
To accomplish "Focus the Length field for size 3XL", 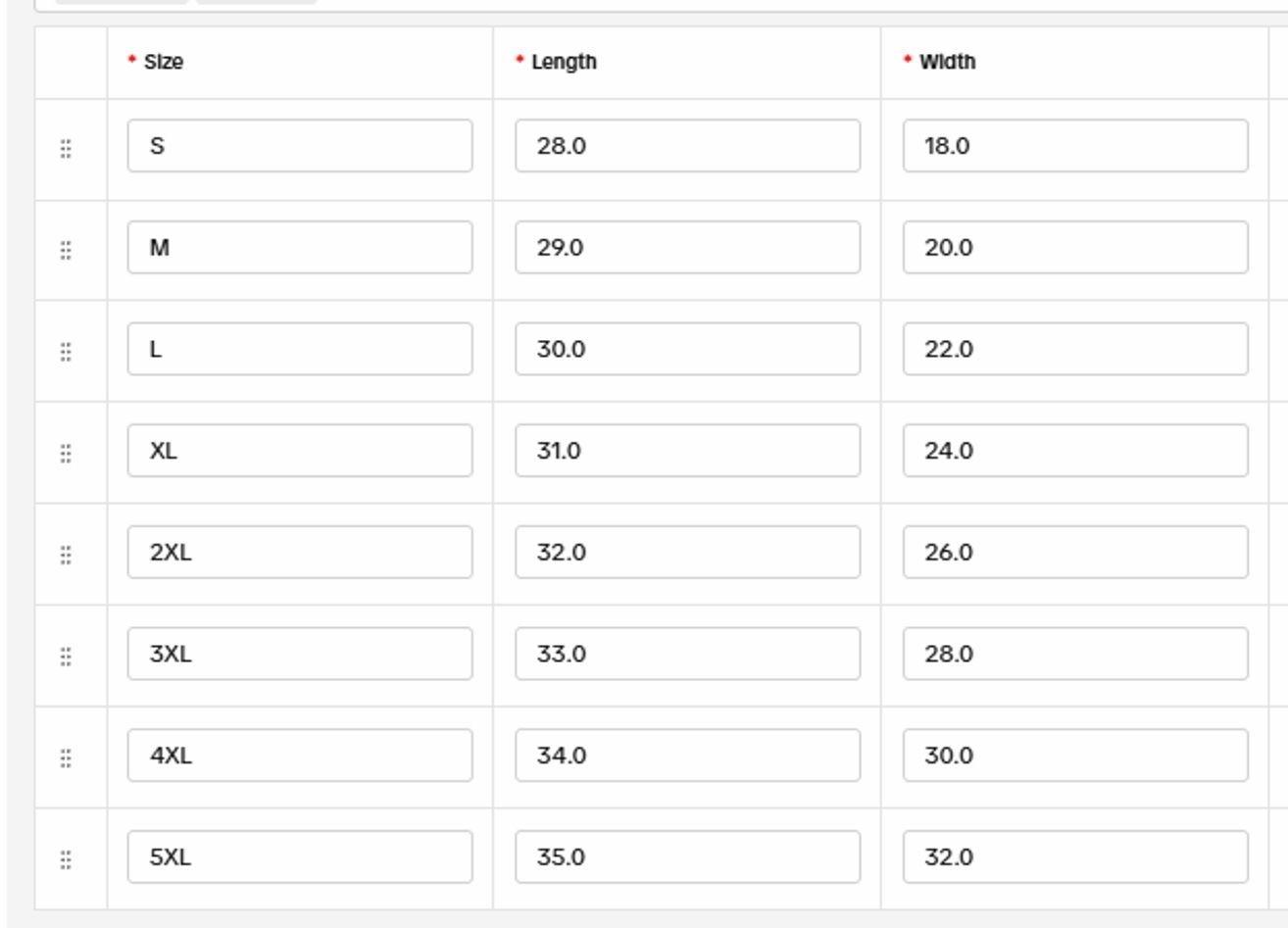I will 687,654.
